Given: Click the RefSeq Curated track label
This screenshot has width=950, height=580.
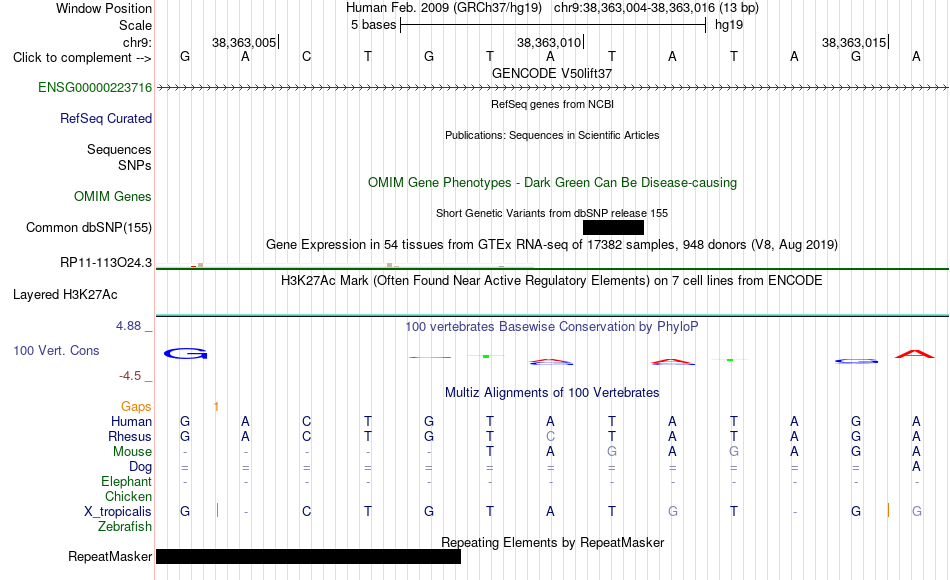Looking at the screenshot, I should click(x=106, y=118).
